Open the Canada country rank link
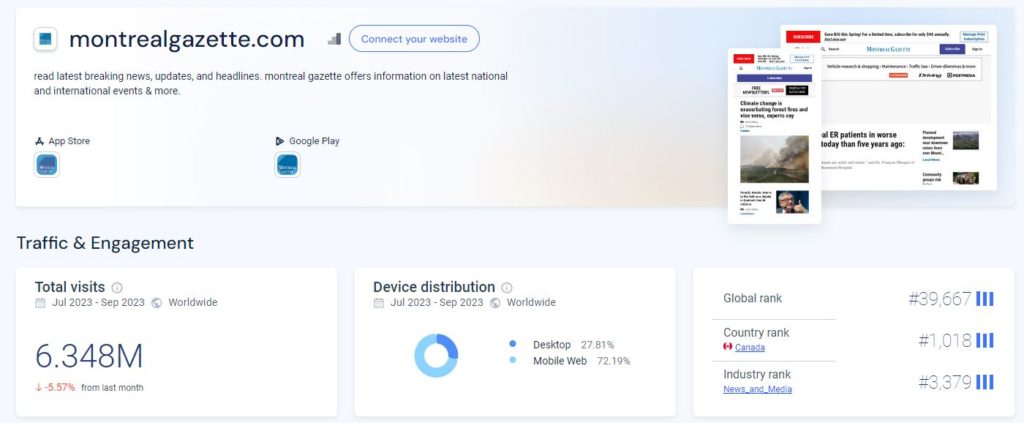Image resolution: width=1024 pixels, height=423 pixels. (750, 347)
